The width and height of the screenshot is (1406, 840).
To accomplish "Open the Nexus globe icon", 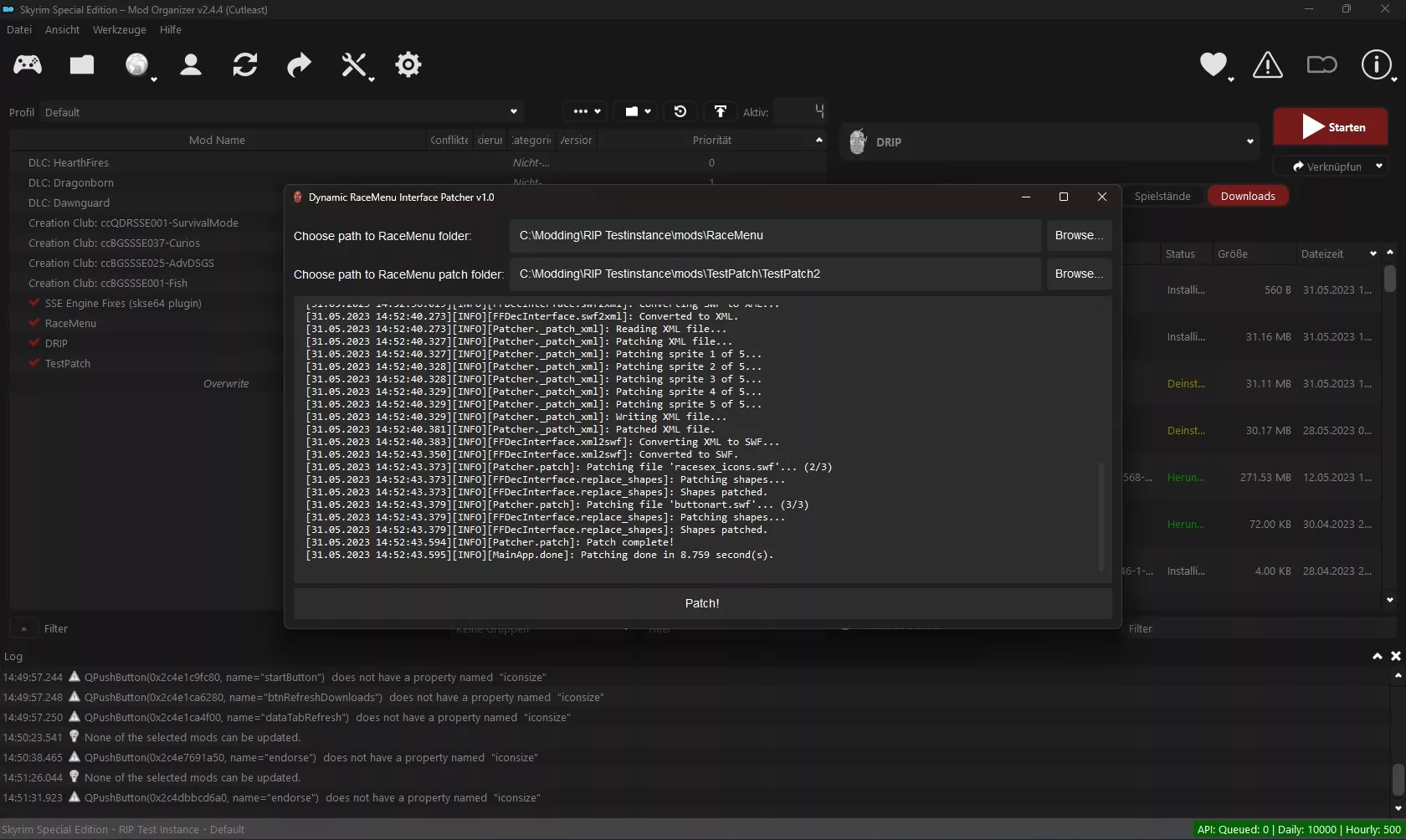I will pyautogui.click(x=136, y=64).
